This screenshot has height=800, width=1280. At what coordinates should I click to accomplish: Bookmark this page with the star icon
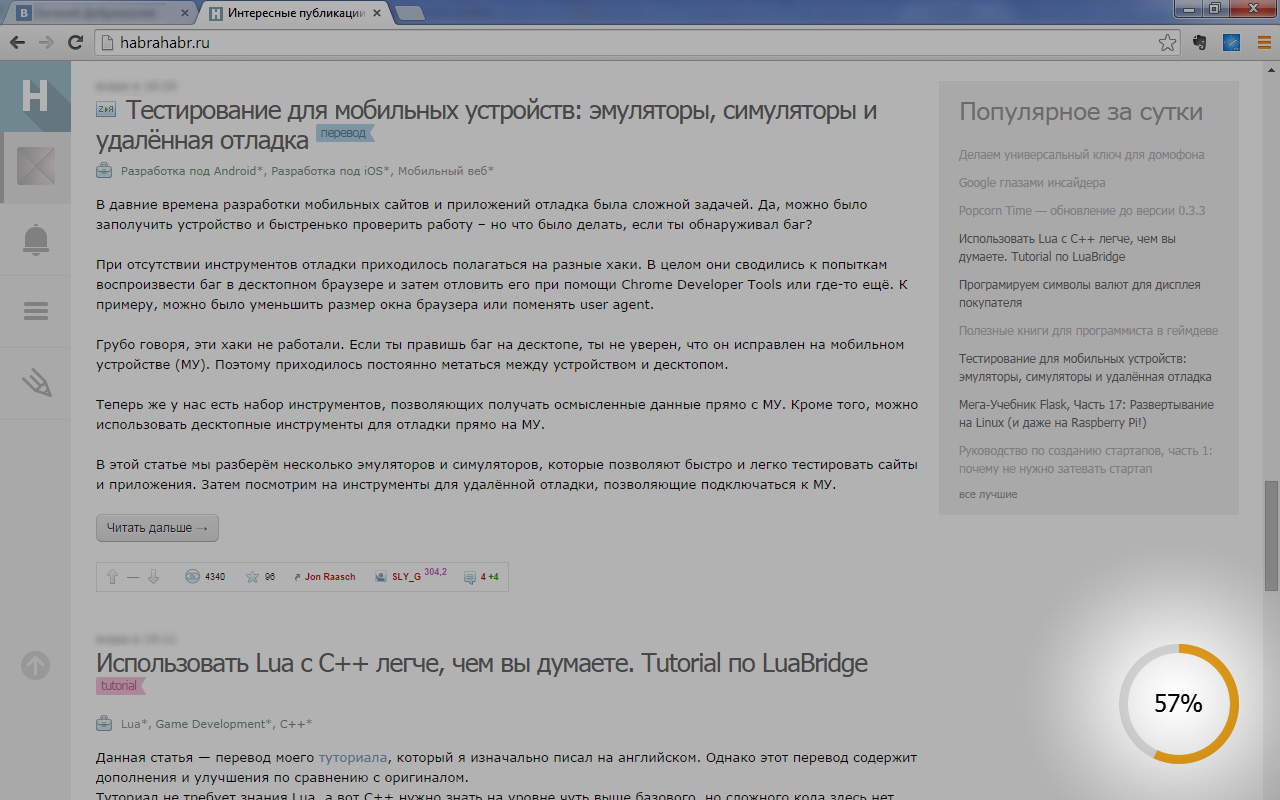tap(1167, 42)
